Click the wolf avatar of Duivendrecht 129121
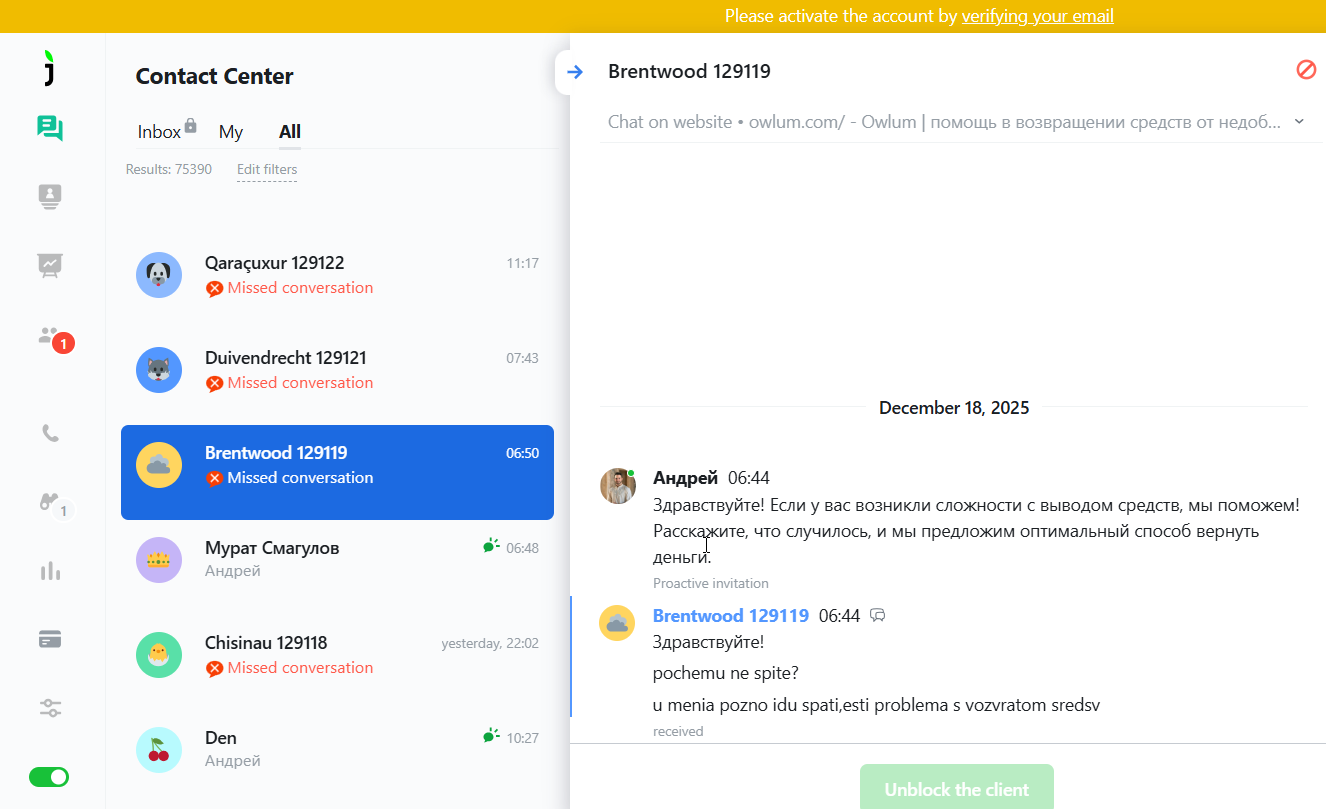The image size is (1326, 809). (159, 370)
